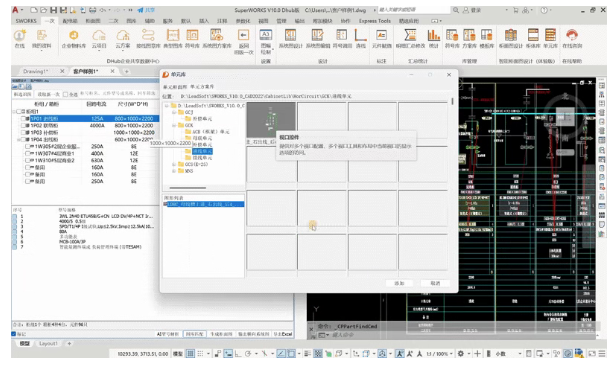613x369 pixels.
Task: Switch to the Express Tools ribbon tab
Action: click(x=375, y=21)
